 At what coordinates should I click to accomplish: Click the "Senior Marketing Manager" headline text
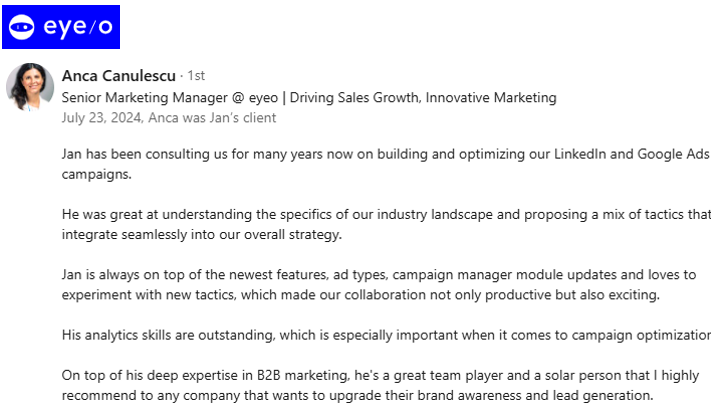(141, 97)
